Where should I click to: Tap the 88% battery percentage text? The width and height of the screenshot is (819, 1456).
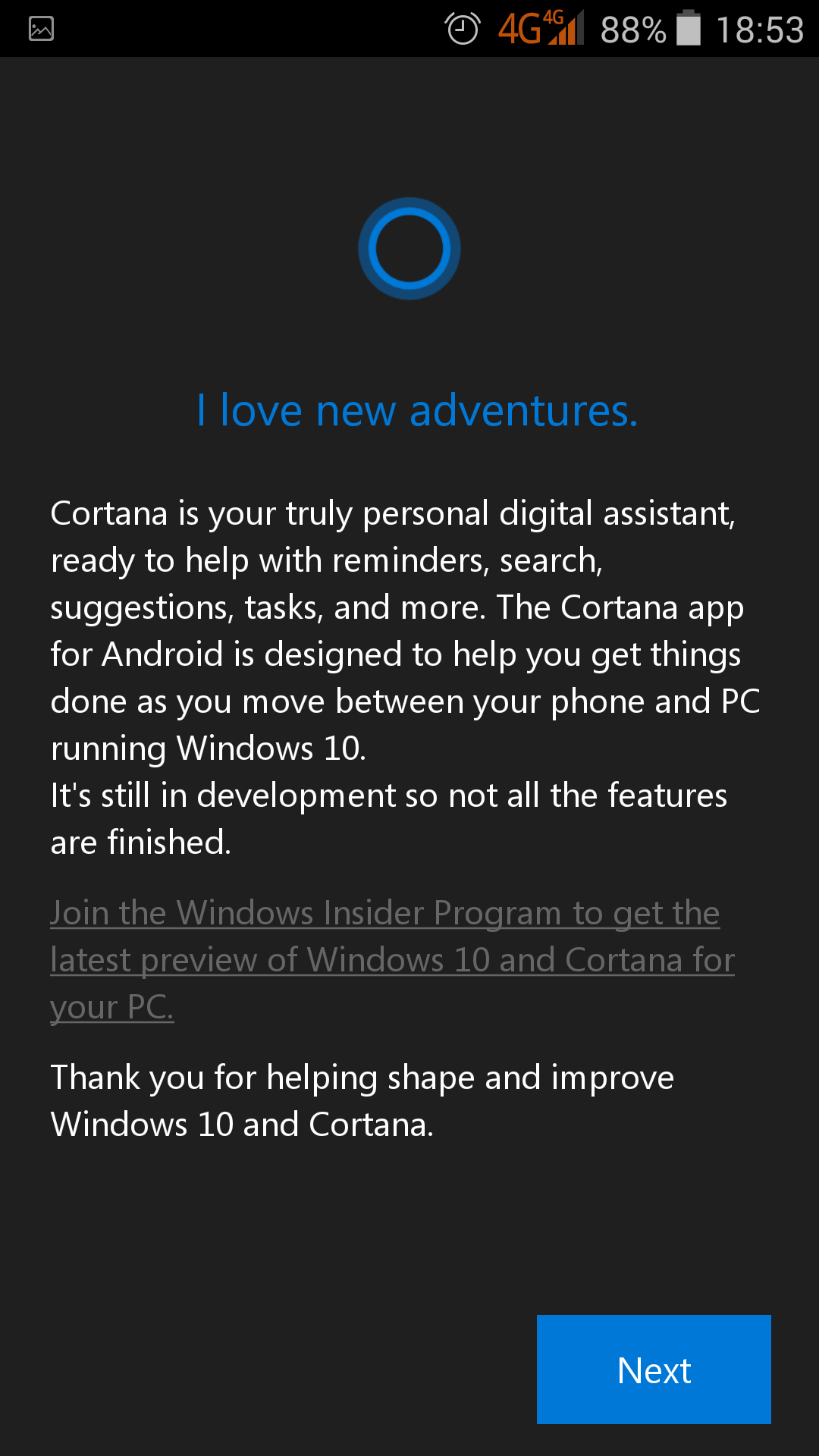pos(633,30)
